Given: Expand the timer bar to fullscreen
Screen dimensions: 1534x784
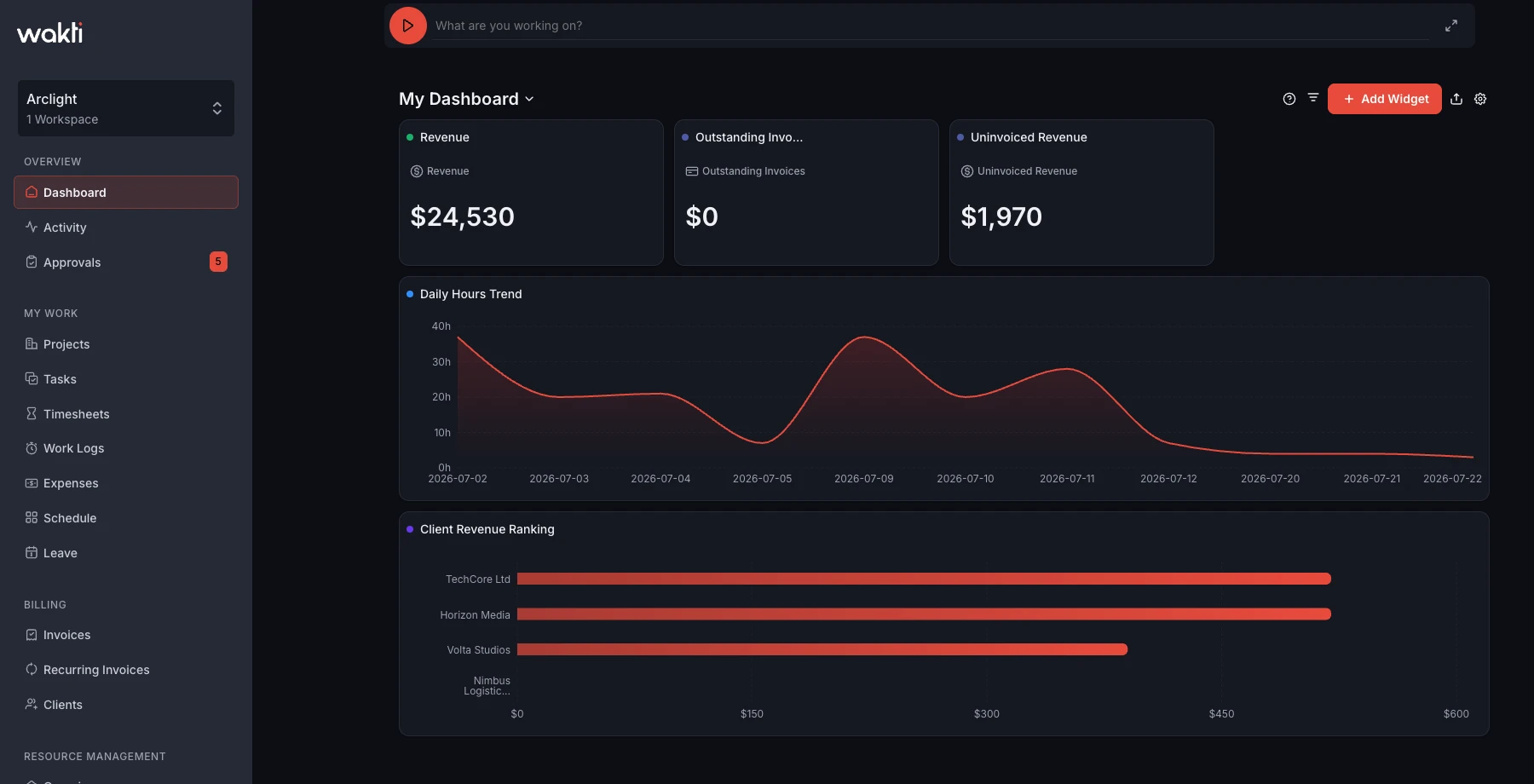Looking at the screenshot, I should point(1451,26).
